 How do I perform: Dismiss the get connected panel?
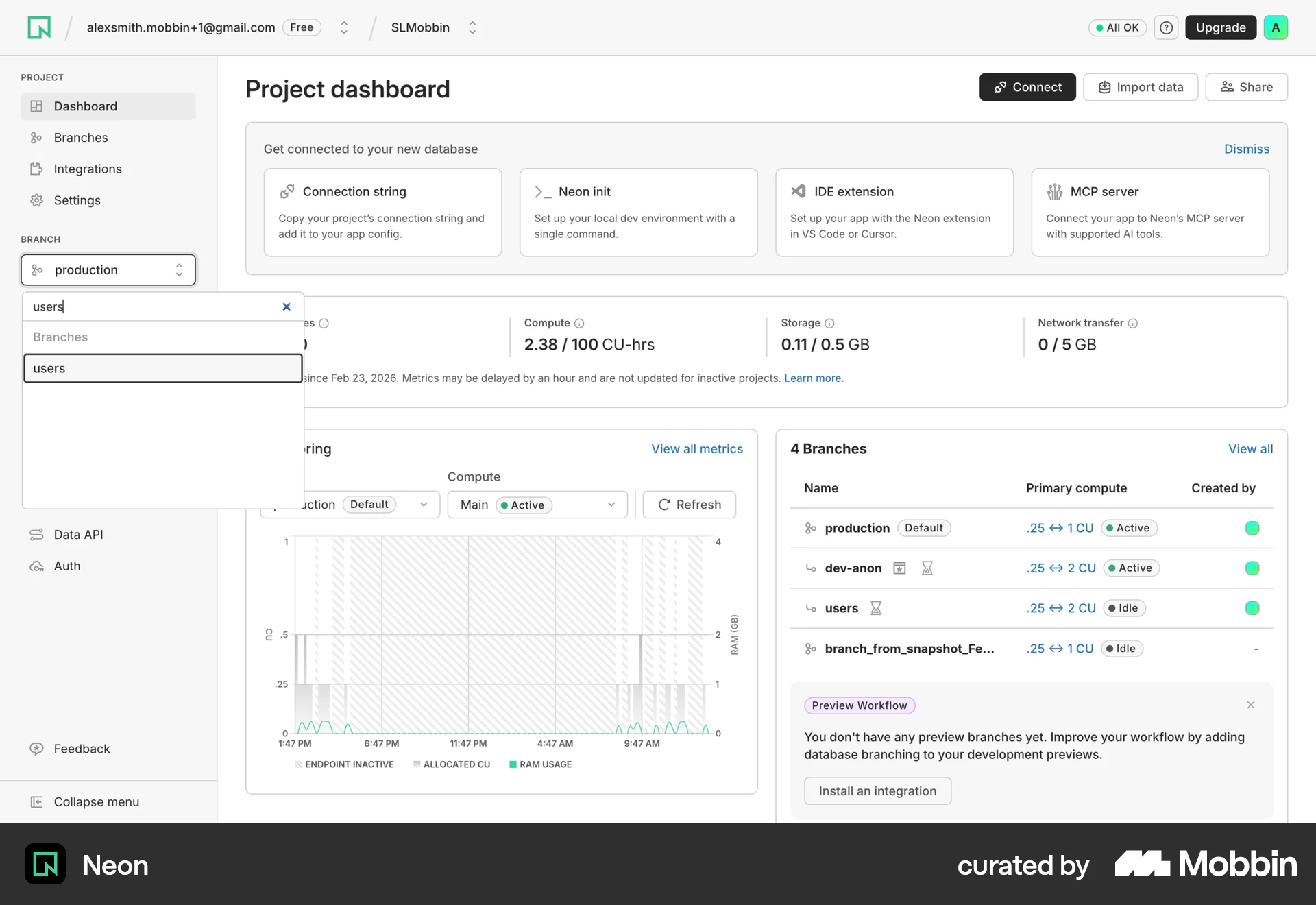click(1247, 149)
